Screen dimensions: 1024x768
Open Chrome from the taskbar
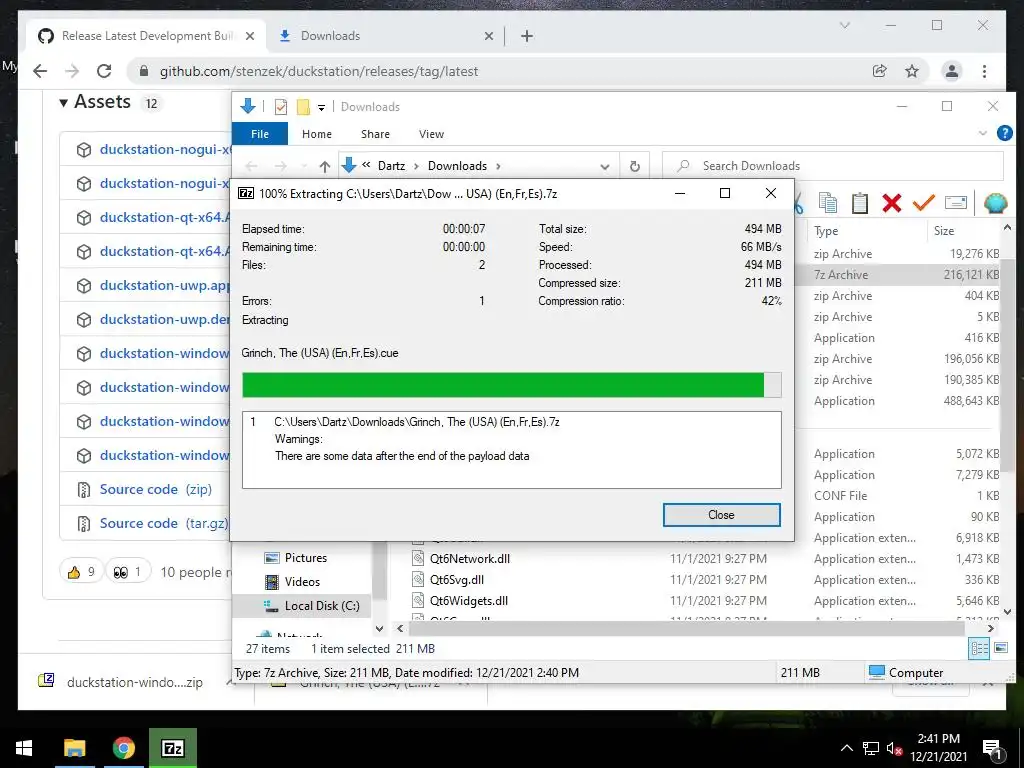pyautogui.click(x=123, y=748)
